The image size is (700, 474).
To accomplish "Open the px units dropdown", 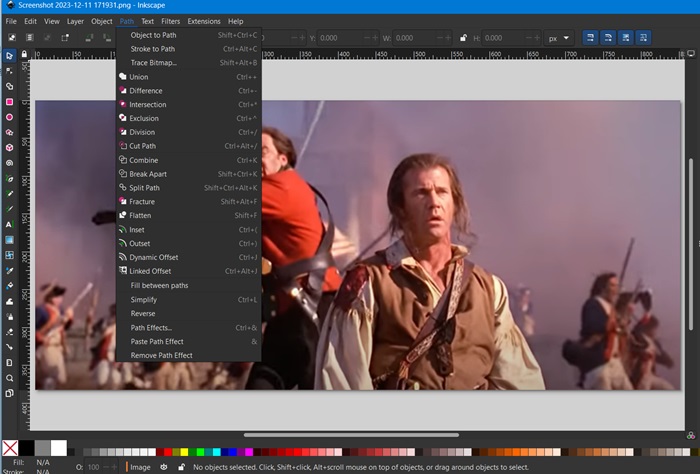I will (558, 38).
